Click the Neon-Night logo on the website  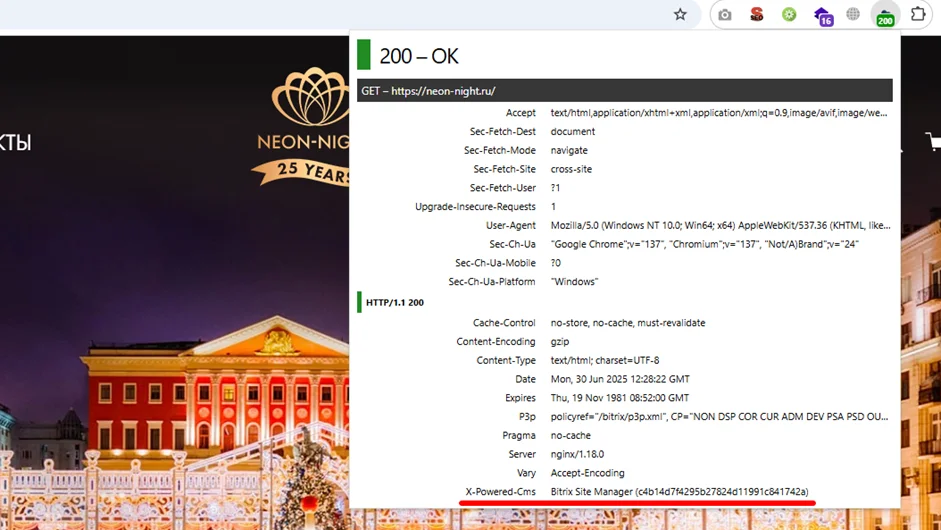coord(302,125)
